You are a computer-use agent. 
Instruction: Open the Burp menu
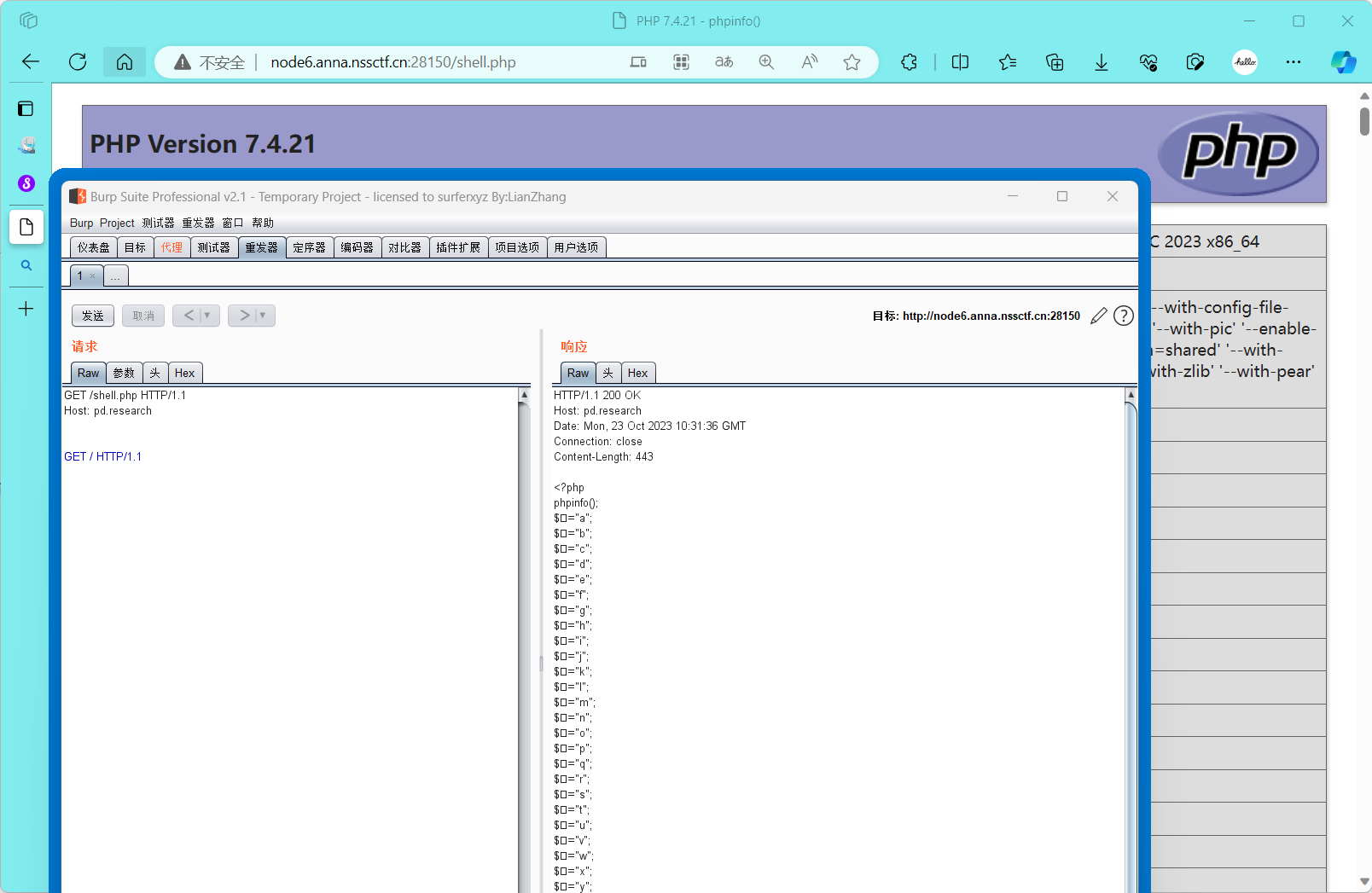81,223
